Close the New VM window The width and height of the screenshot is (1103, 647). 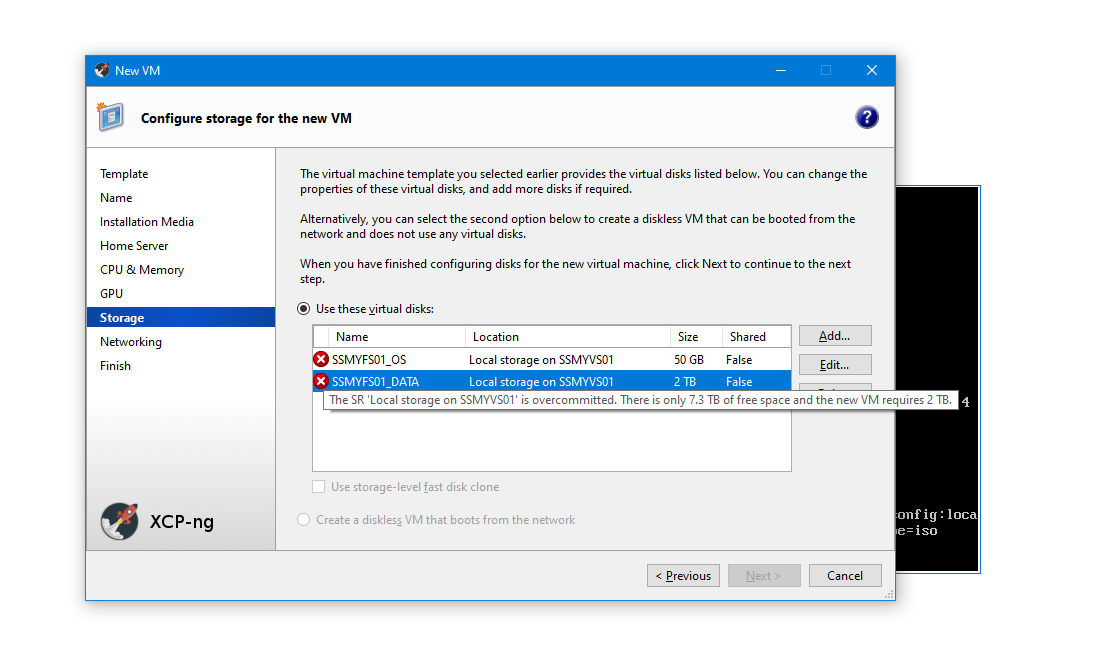coord(872,70)
